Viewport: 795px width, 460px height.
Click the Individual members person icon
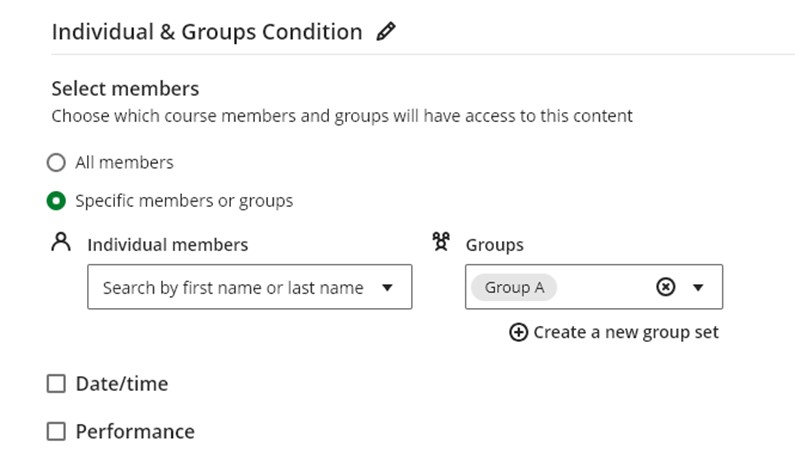coord(61,242)
